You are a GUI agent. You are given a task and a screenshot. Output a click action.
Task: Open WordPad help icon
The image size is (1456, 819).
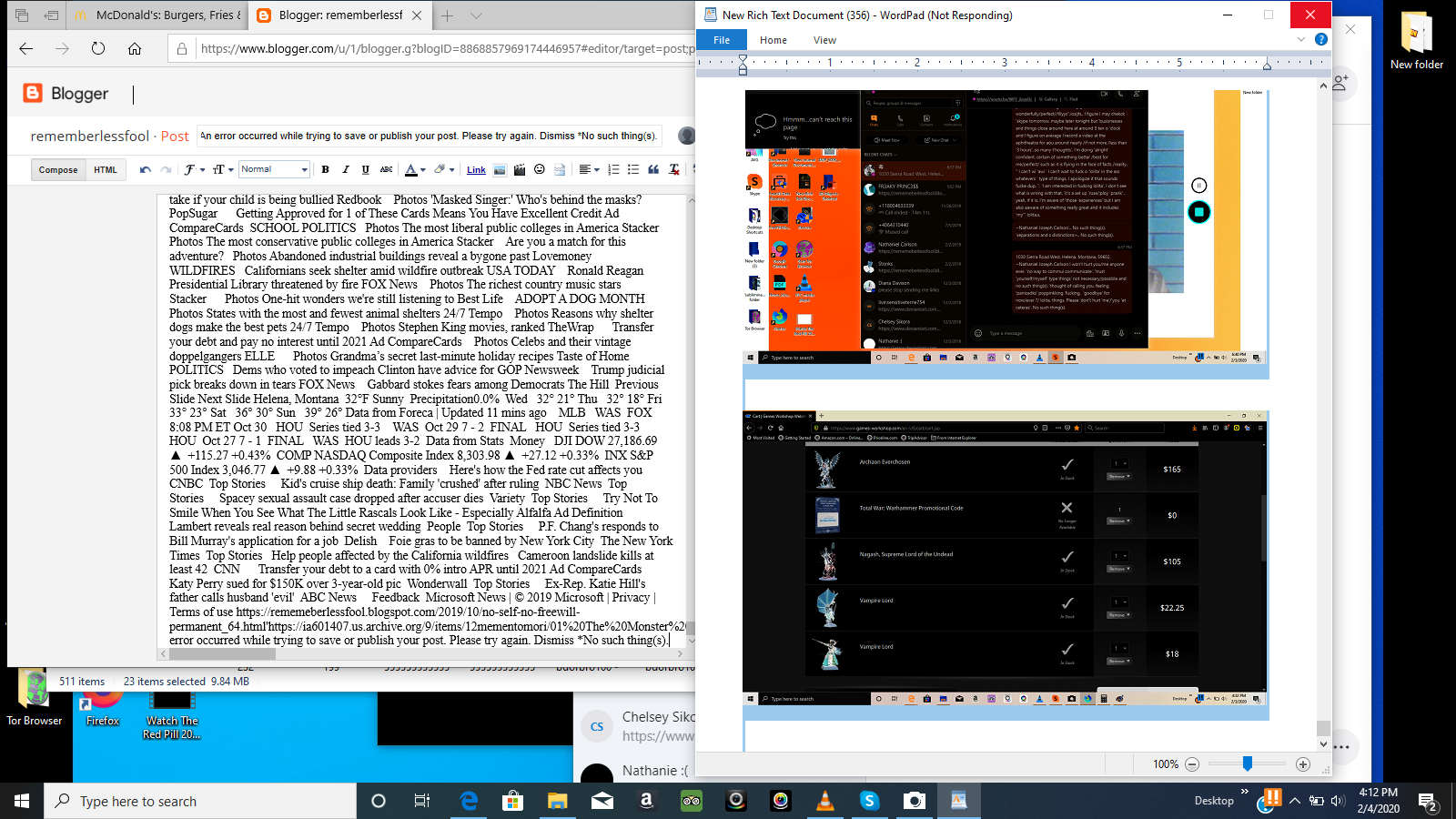1321,39
